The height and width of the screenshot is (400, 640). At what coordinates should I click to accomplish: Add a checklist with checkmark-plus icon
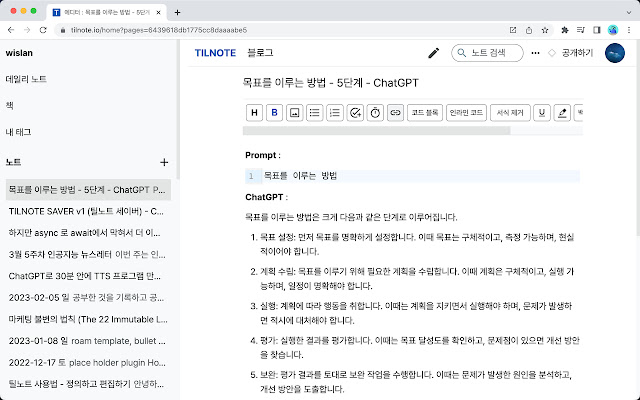355,113
